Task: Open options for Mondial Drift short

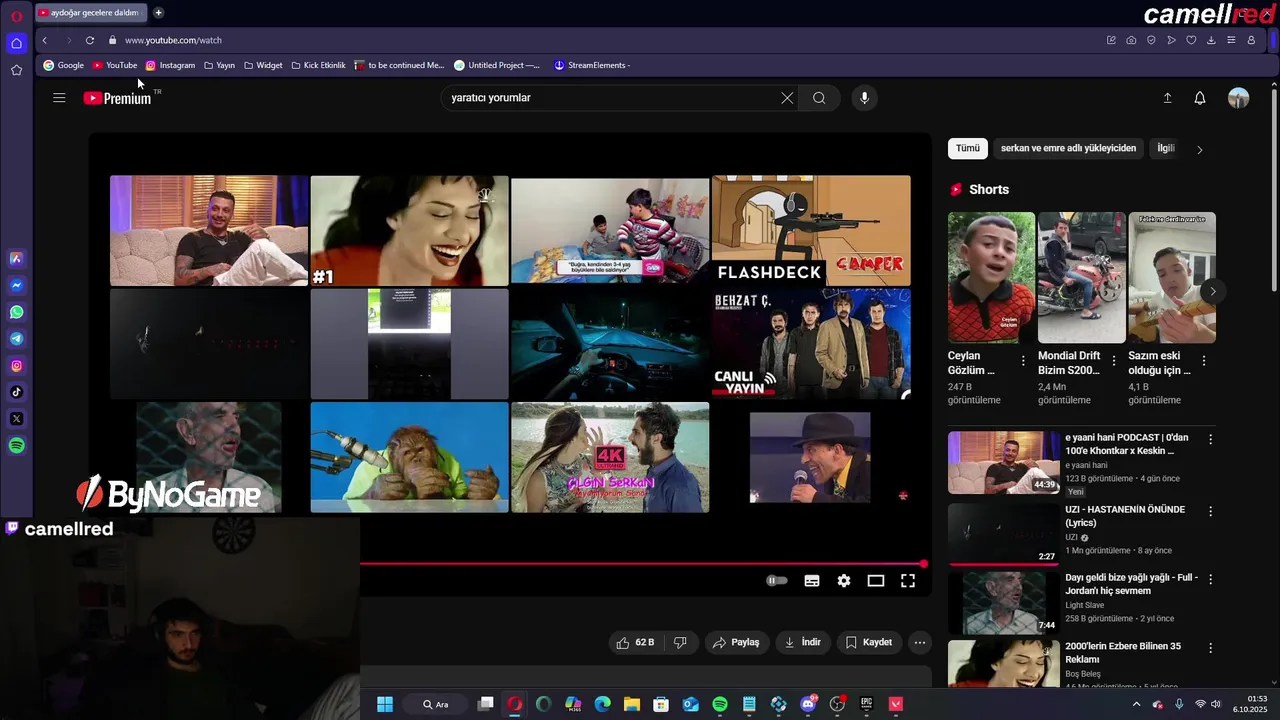Action: pyautogui.click(x=1113, y=361)
